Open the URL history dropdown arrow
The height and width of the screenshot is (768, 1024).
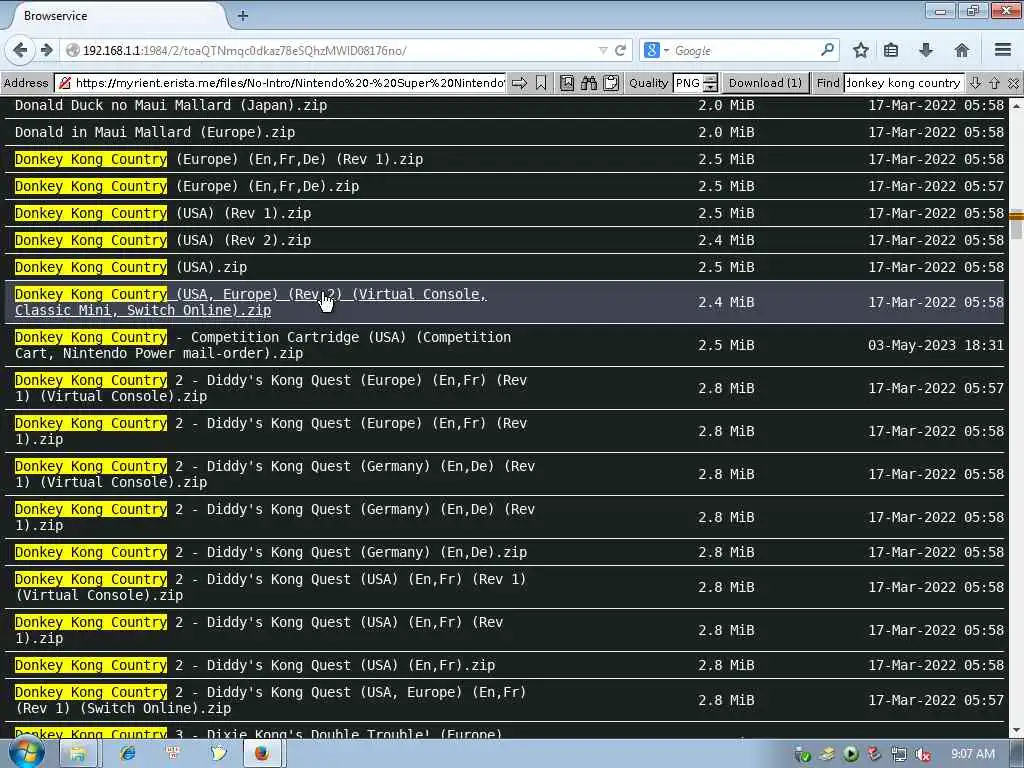tap(603, 50)
